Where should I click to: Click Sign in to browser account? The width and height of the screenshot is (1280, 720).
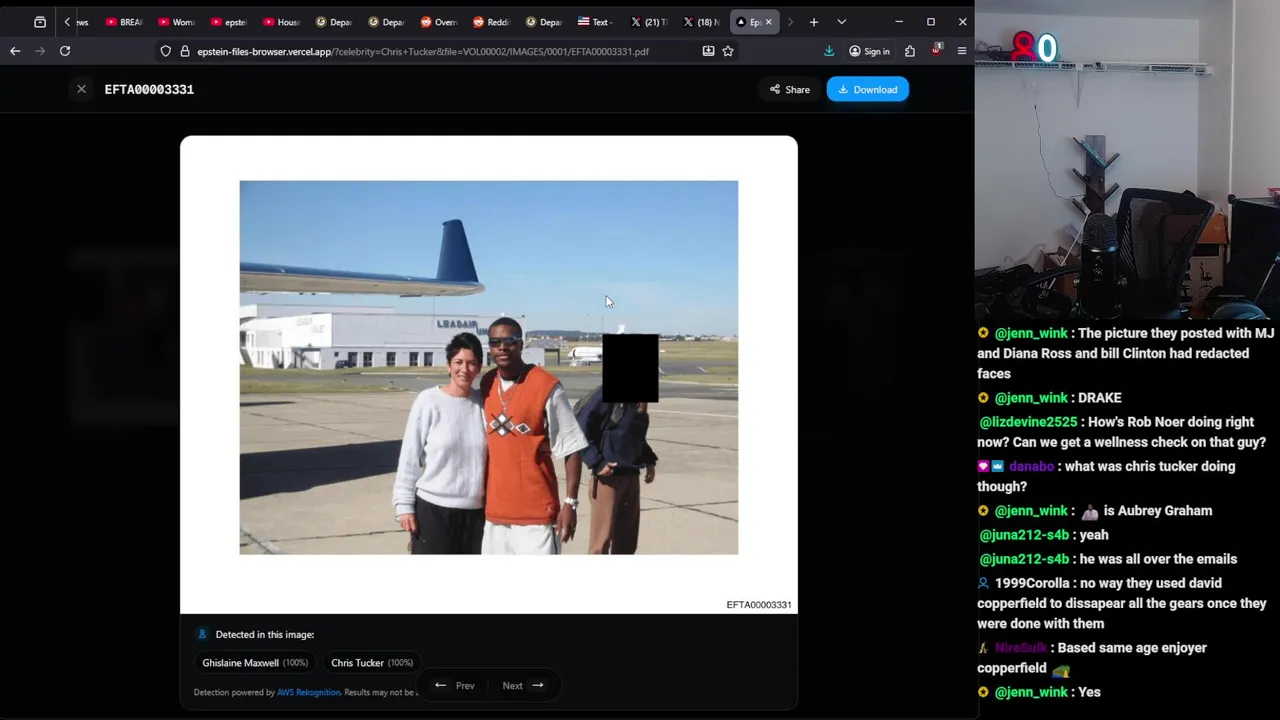(x=869, y=51)
